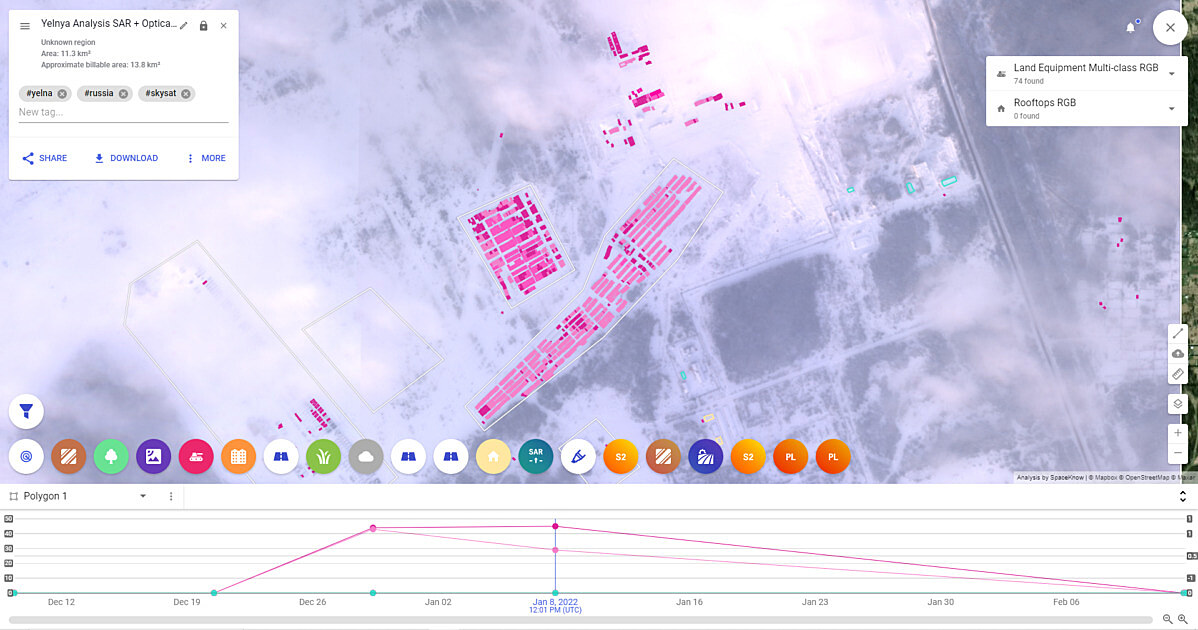Toggle the orange buildings layer circle
The width and height of the screenshot is (1198, 630).
pyautogui.click(x=239, y=456)
